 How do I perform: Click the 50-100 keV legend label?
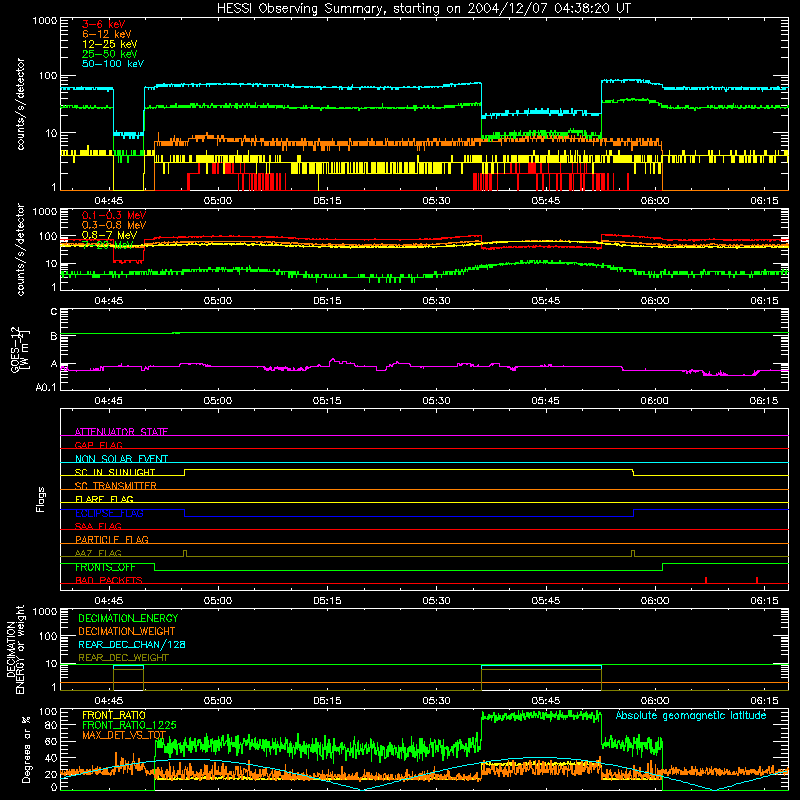[113, 63]
